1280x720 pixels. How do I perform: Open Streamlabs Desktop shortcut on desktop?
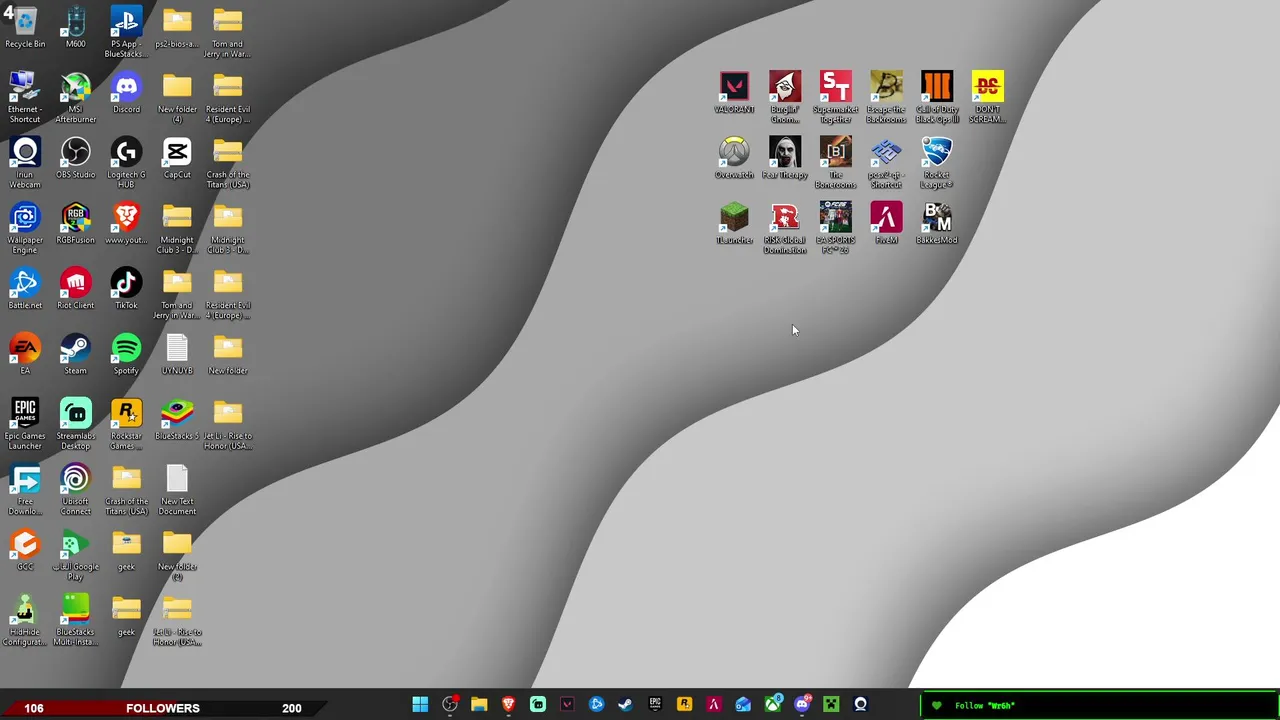click(75, 424)
